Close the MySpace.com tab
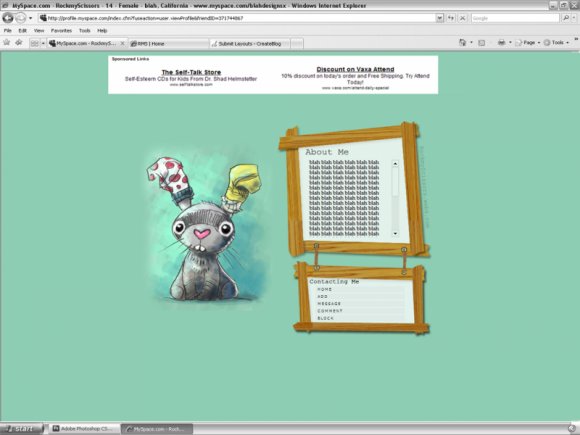The height and width of the screenshot is (435, 580). tap(122, 43)
